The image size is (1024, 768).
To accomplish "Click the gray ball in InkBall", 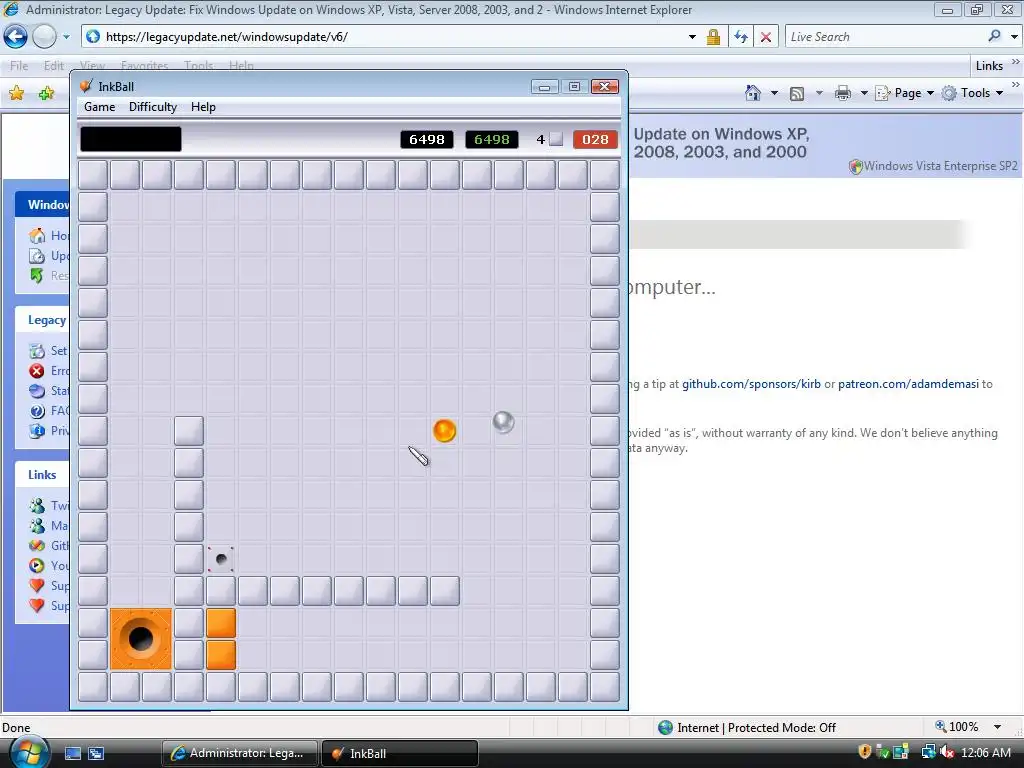I will pyautogui.click(x=503, y=422).
